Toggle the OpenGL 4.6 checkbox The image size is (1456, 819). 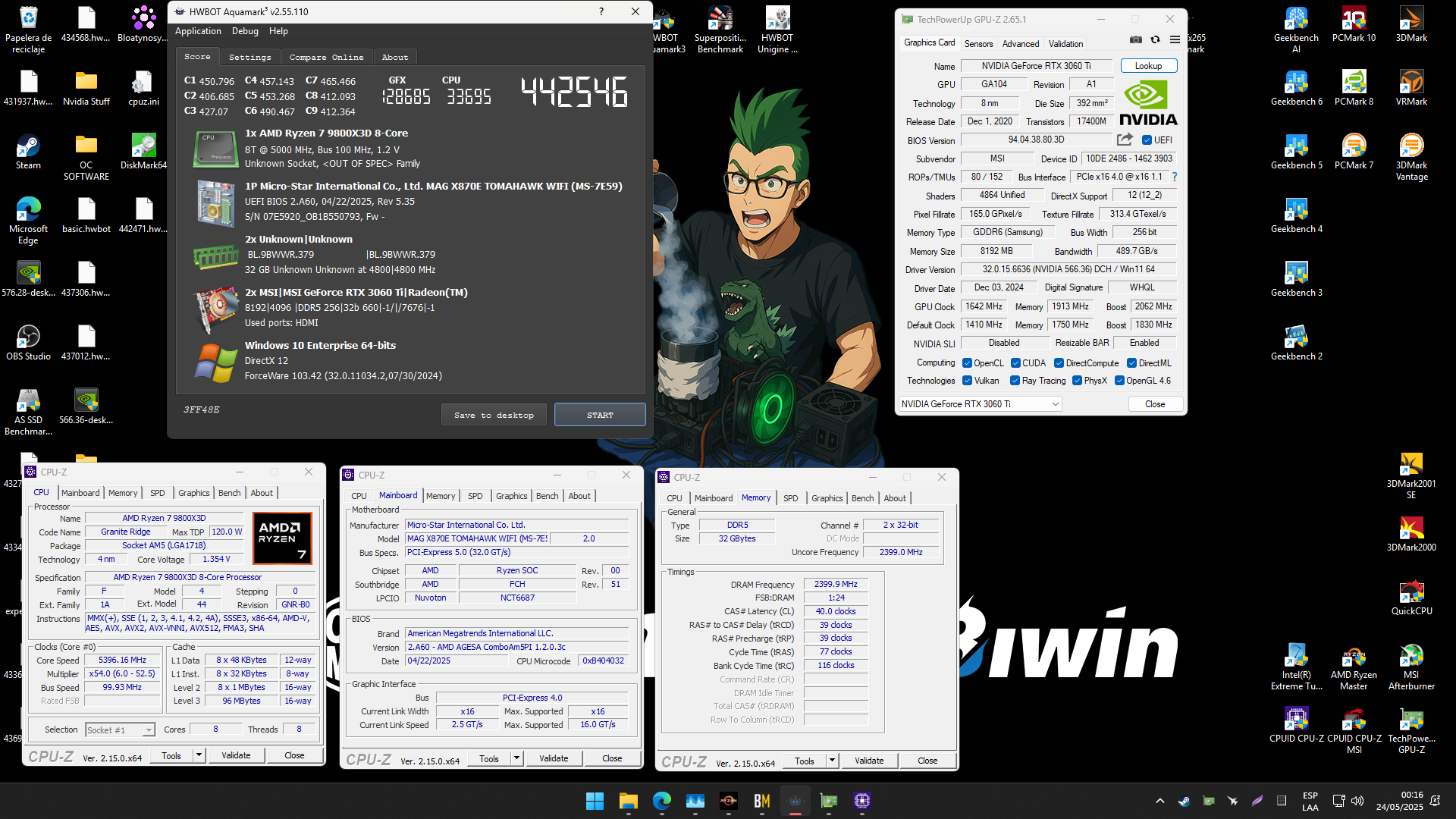click(1119, 381)
